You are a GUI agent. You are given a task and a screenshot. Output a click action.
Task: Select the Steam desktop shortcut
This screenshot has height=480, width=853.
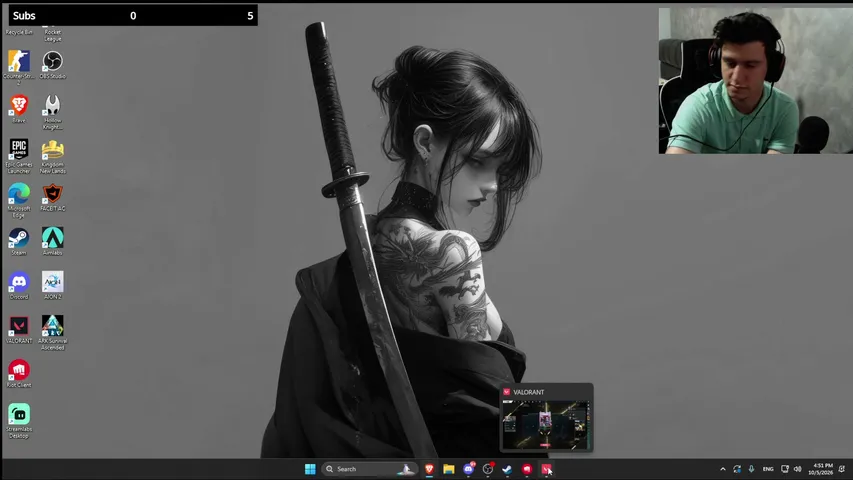click(x=19, y=241)
